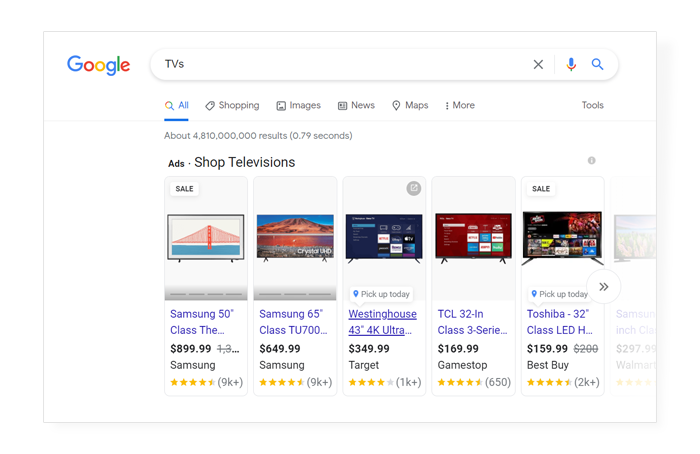Switch to the Shopping tab
Viewport: 700px width, 454px height.
(x=232, y=105)
